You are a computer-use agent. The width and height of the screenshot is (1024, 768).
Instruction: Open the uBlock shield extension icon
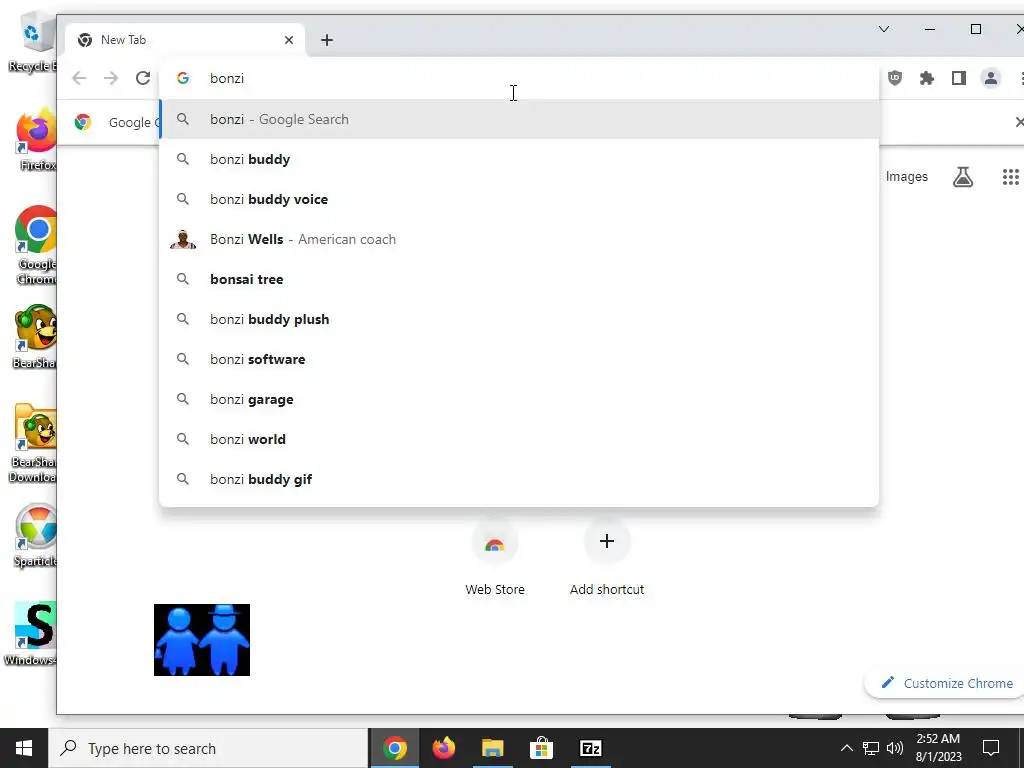895,78
